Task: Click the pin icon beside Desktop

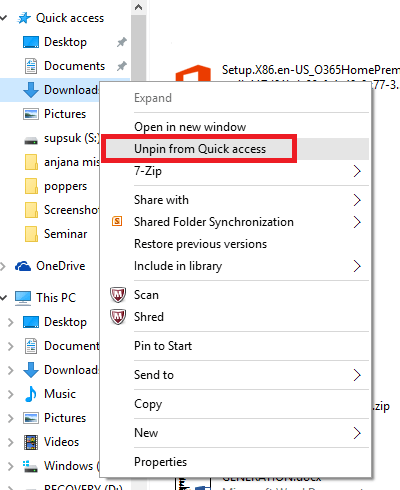Action: click(x=122, y=42)
